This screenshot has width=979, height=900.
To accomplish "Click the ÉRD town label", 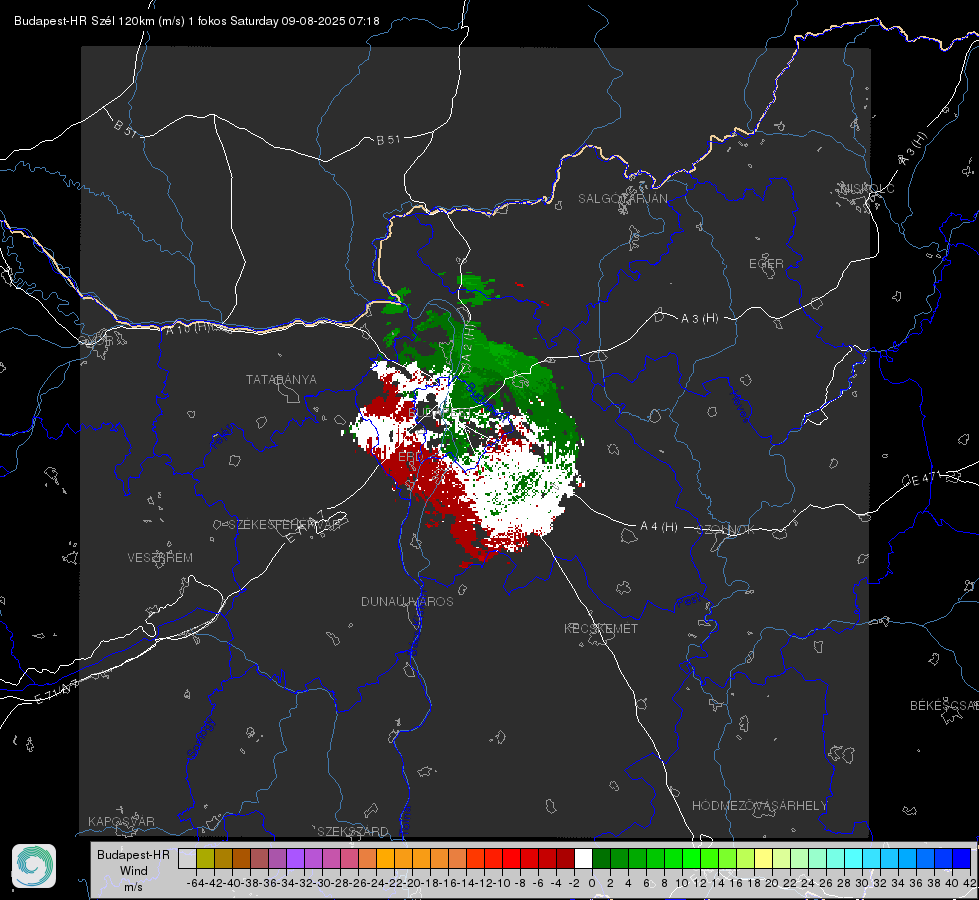I will [x=410, y=457].
